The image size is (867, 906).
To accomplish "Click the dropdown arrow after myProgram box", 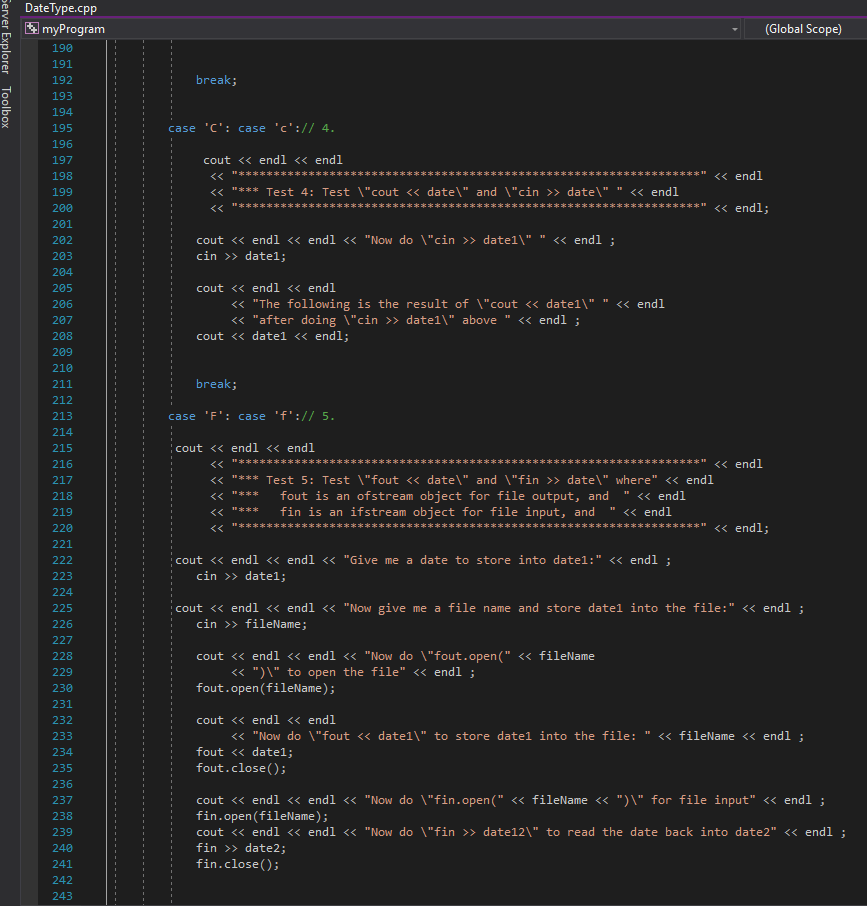I will (x=735, y=29).
